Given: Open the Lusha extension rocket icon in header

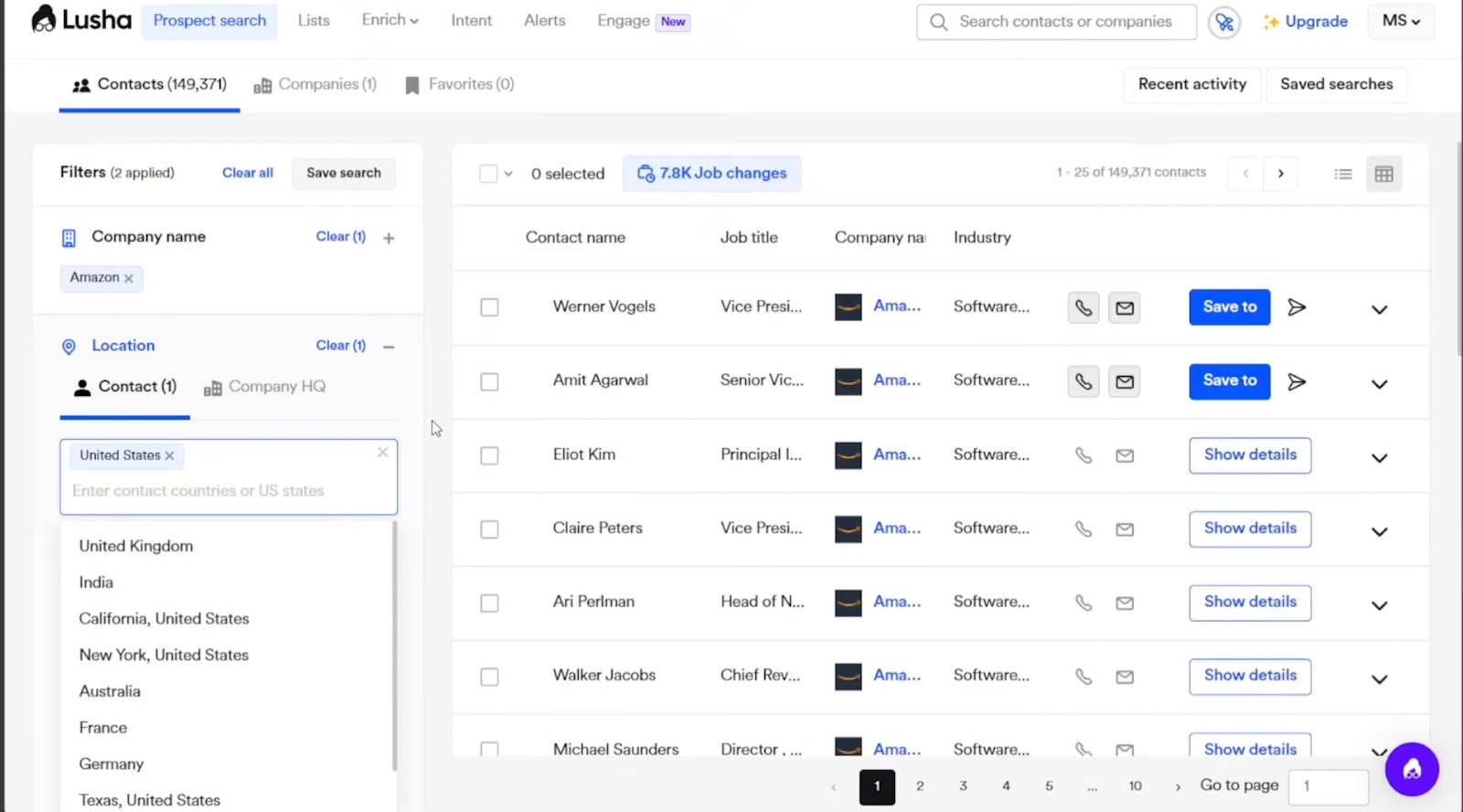Looking at the screenshot, I should point(1224,22).
